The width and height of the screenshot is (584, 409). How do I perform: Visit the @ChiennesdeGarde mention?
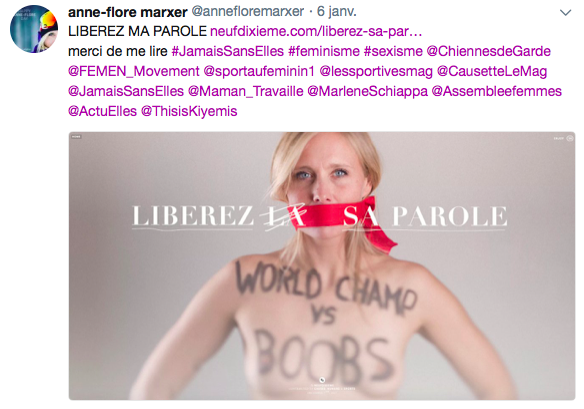[x=488, y=51]
